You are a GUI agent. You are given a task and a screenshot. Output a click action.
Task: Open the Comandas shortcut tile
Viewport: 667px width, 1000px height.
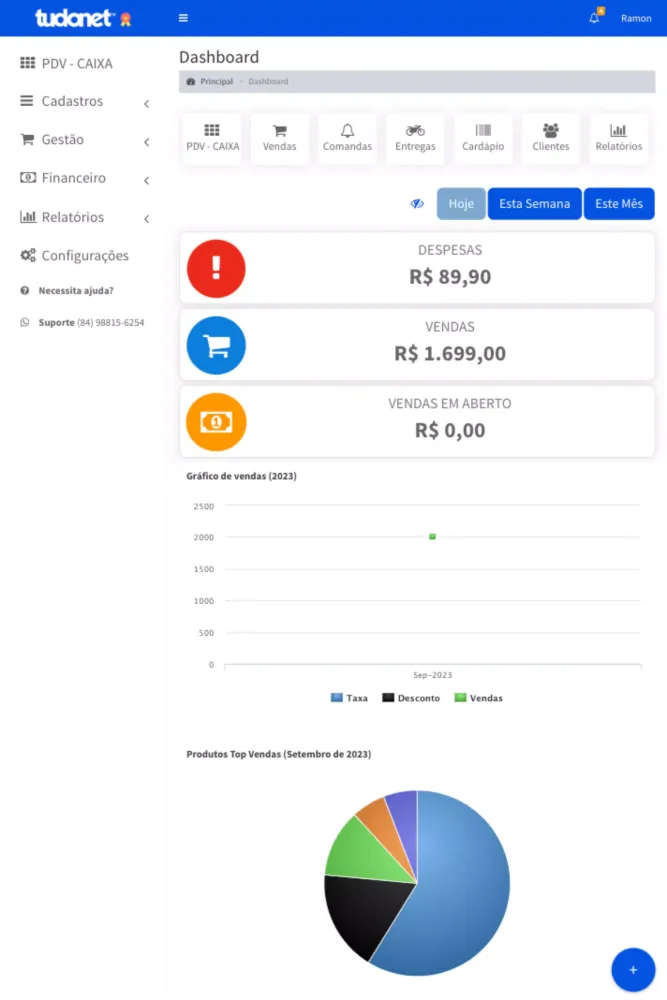tap(347, 138)
